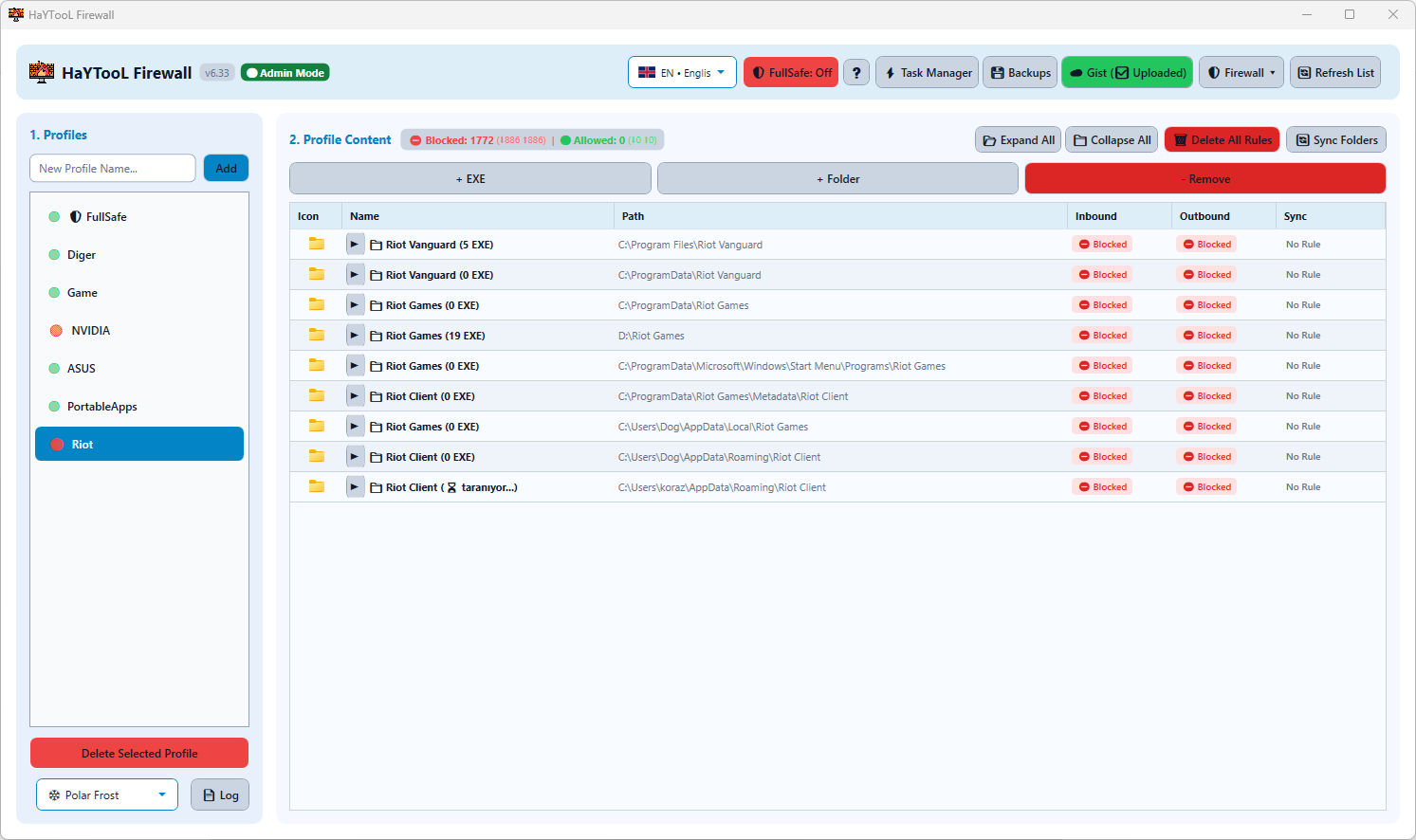The image size is (1416, 840).
Task: Select the Game profile
Action: pos(139,293)
